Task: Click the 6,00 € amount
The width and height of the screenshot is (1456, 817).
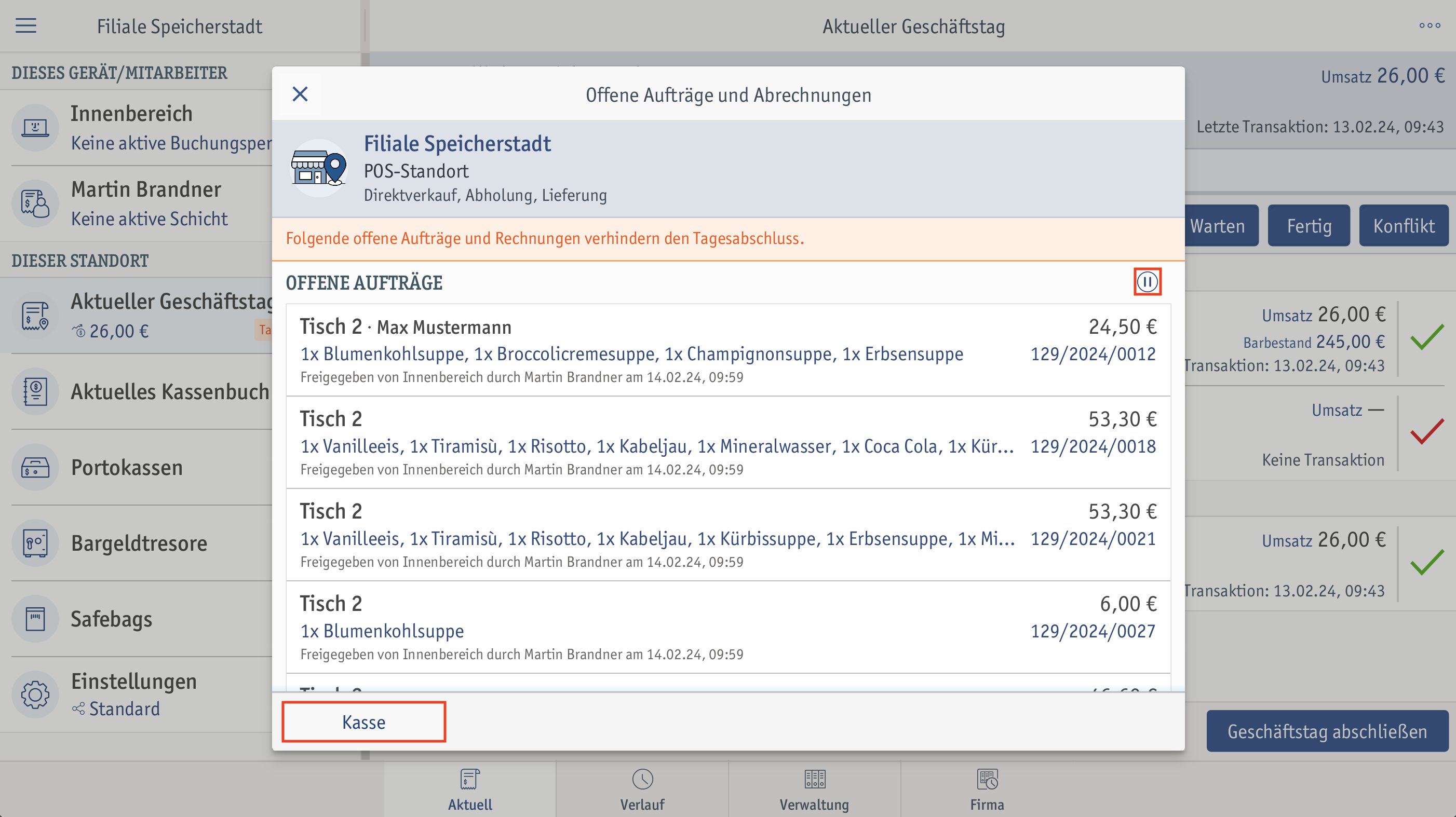Action: (x=1128, y=604)
